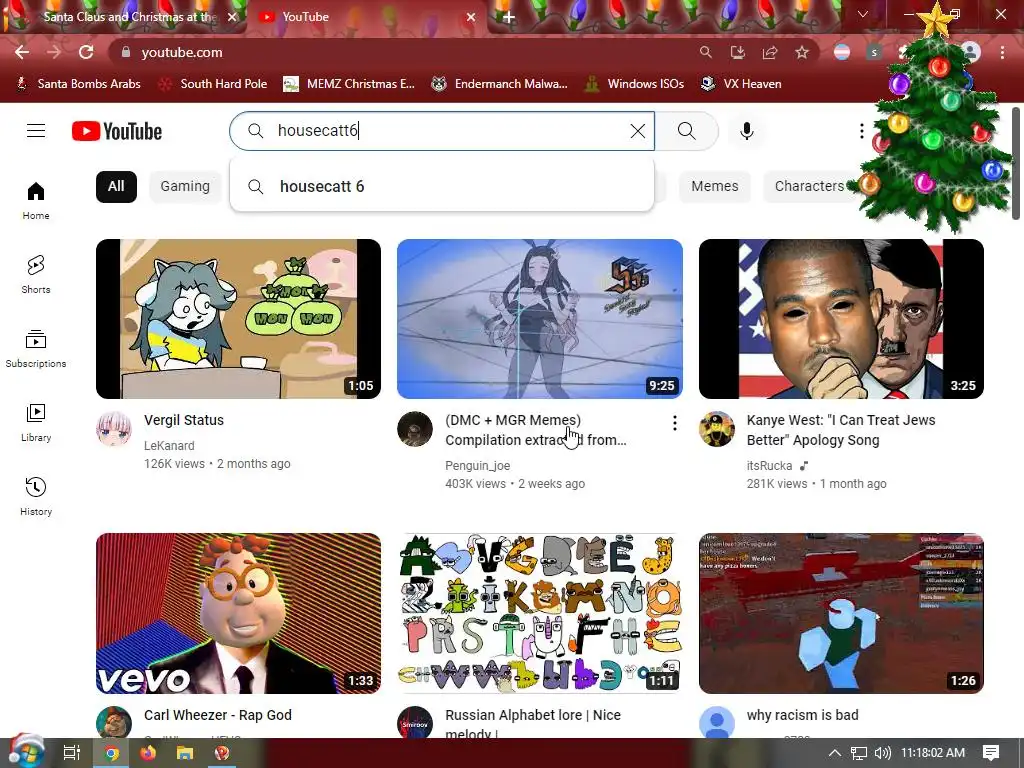Click the YouTube logo

click(117, 131)
